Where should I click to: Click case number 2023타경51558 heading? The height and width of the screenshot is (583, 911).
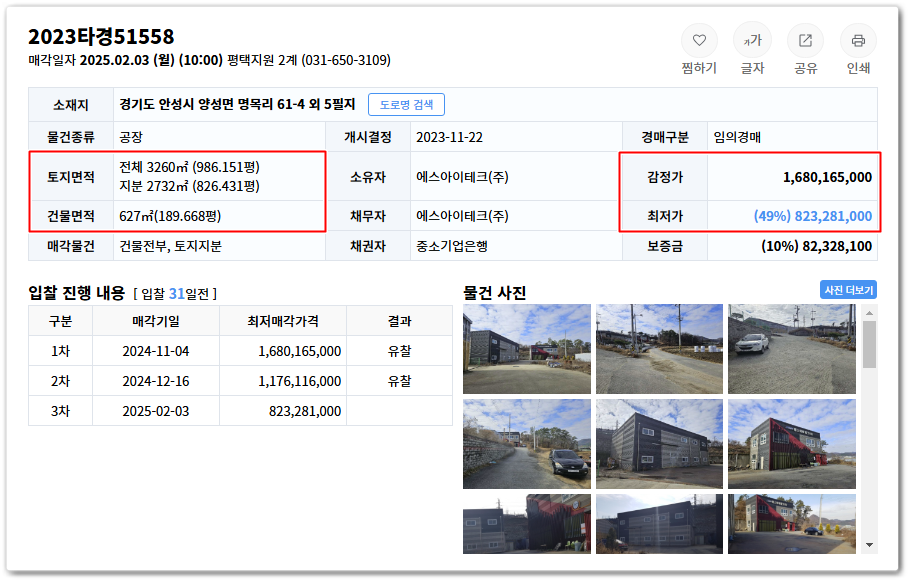(x=101, y=37)
